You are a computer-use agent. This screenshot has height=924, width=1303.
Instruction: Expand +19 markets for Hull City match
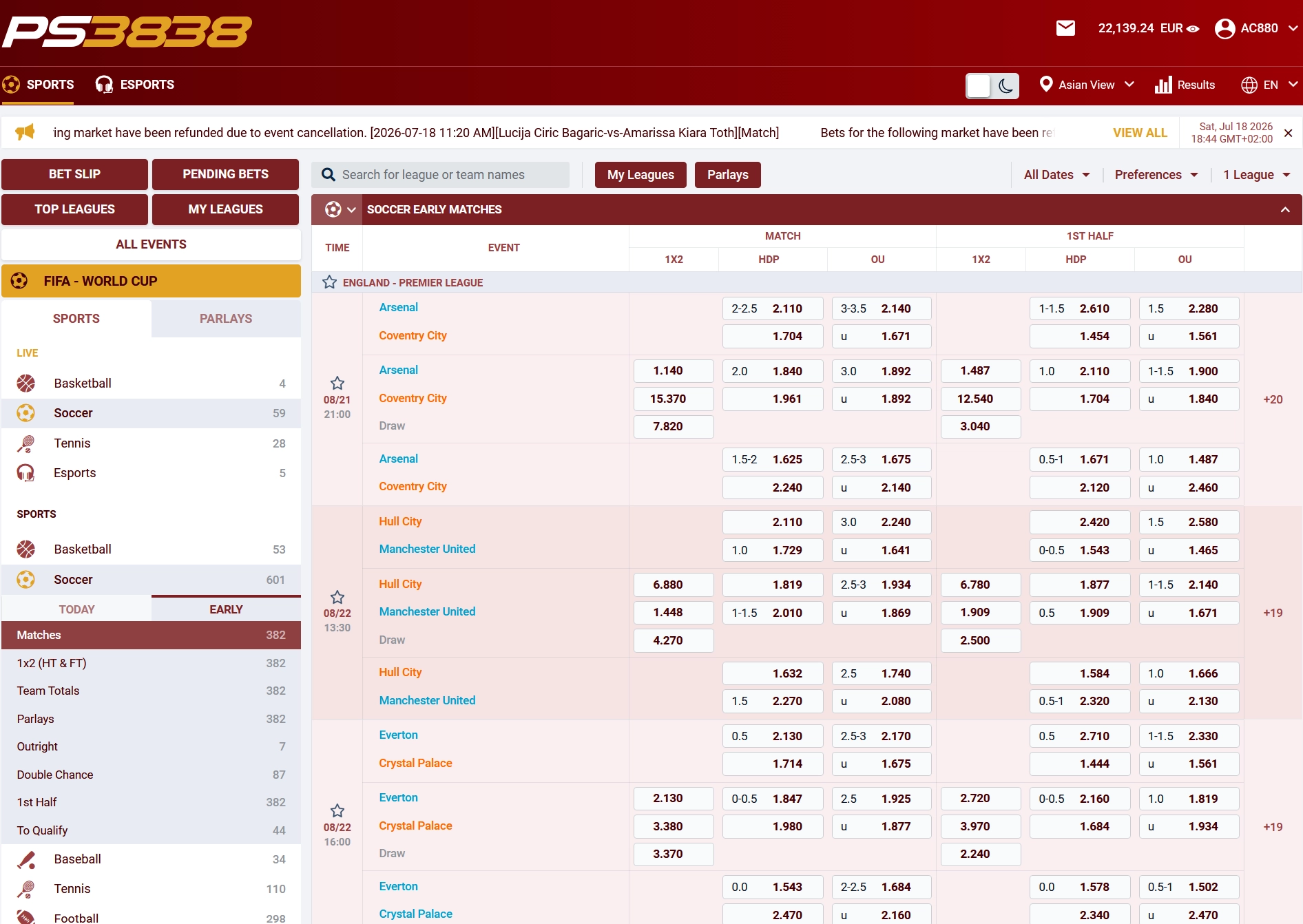click(x=1273, y=613)
